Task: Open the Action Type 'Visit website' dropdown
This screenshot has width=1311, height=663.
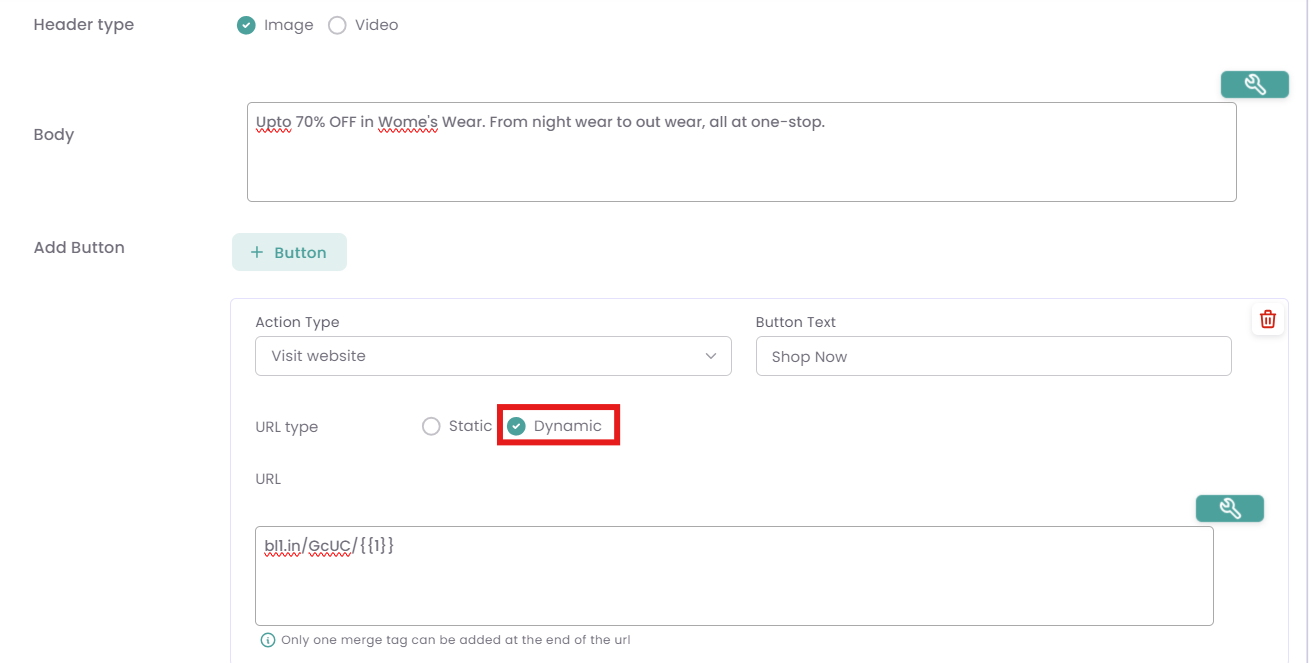Action: tap(493, 356)
